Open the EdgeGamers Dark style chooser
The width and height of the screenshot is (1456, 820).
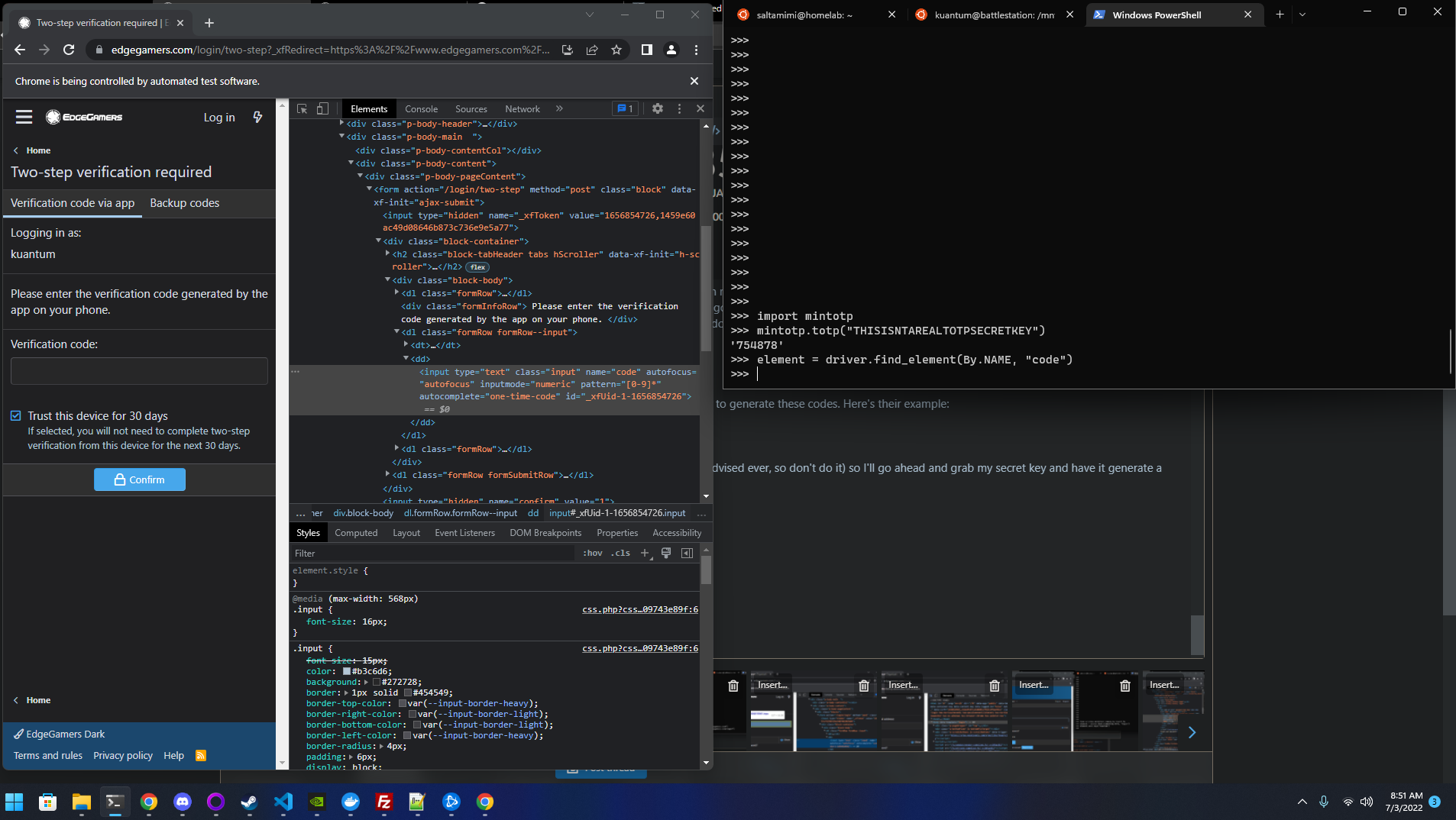[60, 734]
